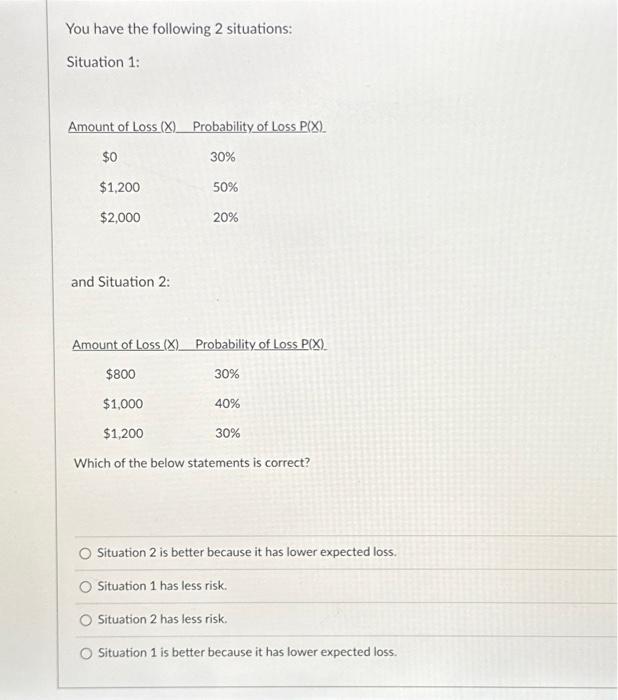Pick radio button for Situation 1 lower expected loss

(x=86, y=654)
